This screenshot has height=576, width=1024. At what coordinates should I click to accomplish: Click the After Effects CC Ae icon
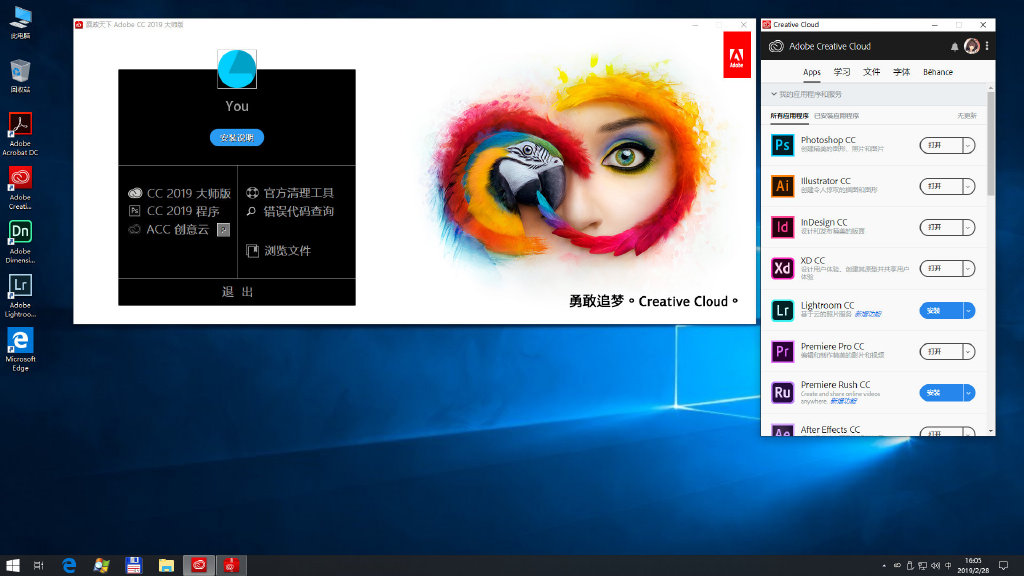[783, 431]
